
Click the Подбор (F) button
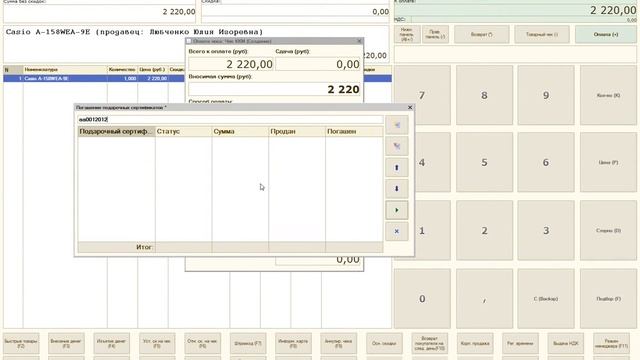point(608,299)
